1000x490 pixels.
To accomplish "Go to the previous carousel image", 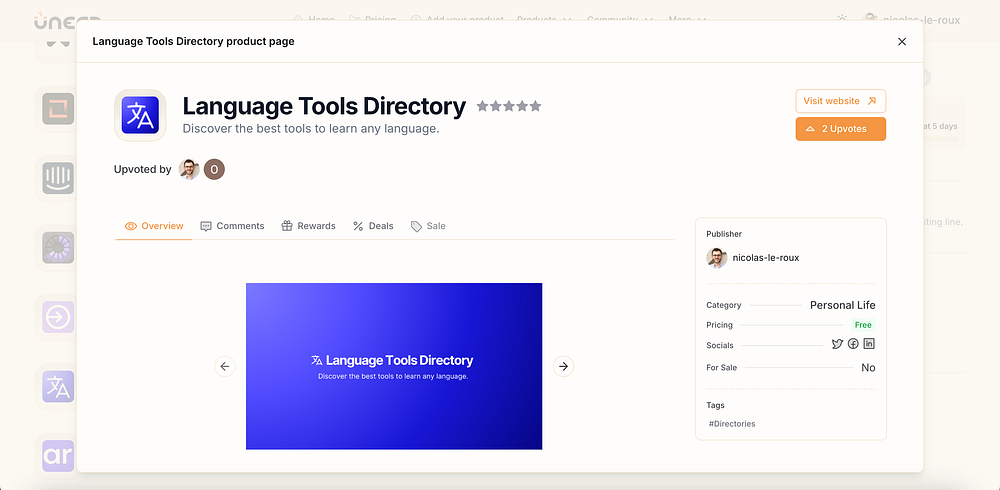I will (224, 366).
